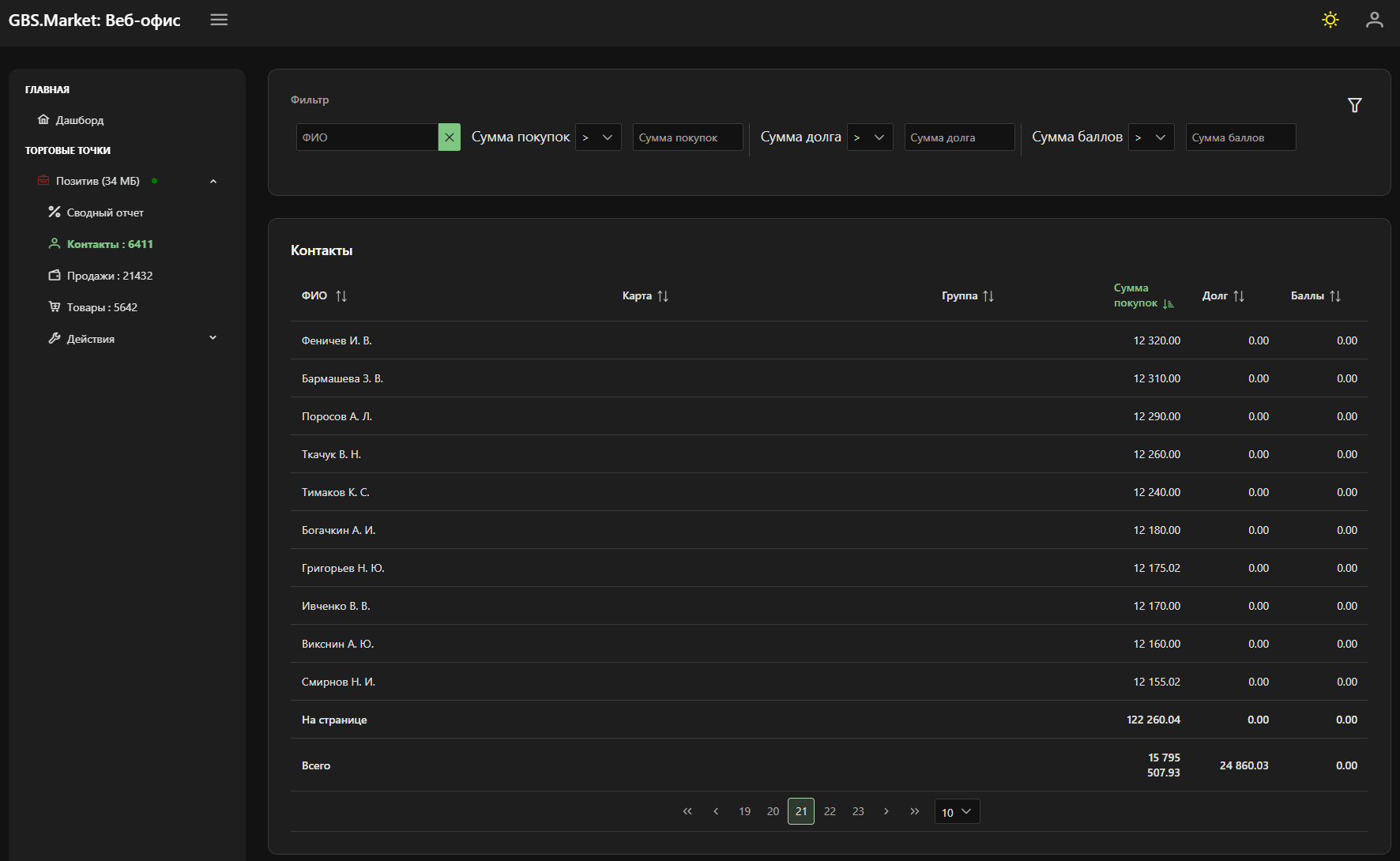Viewport: 1400px width, 861px height.
Task: Sort table by Группа column arrows
Action: coord(988,296)
